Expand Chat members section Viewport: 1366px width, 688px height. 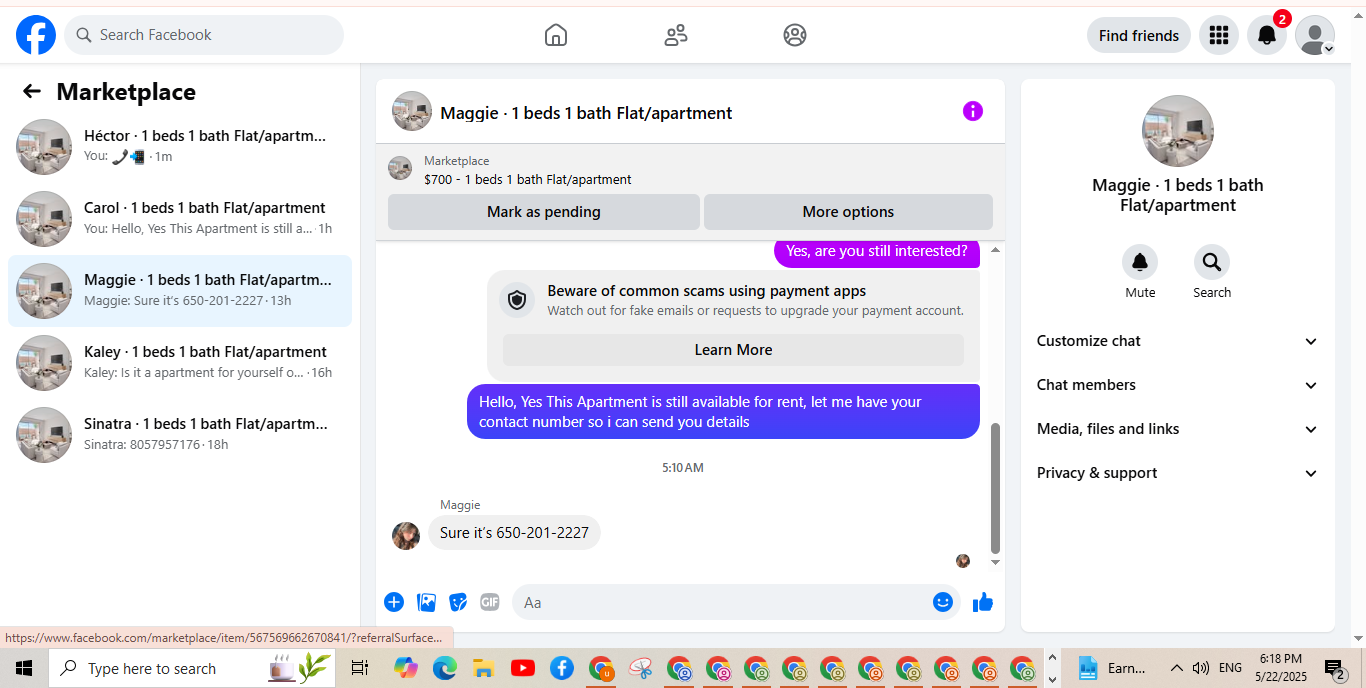(1178, 385)
